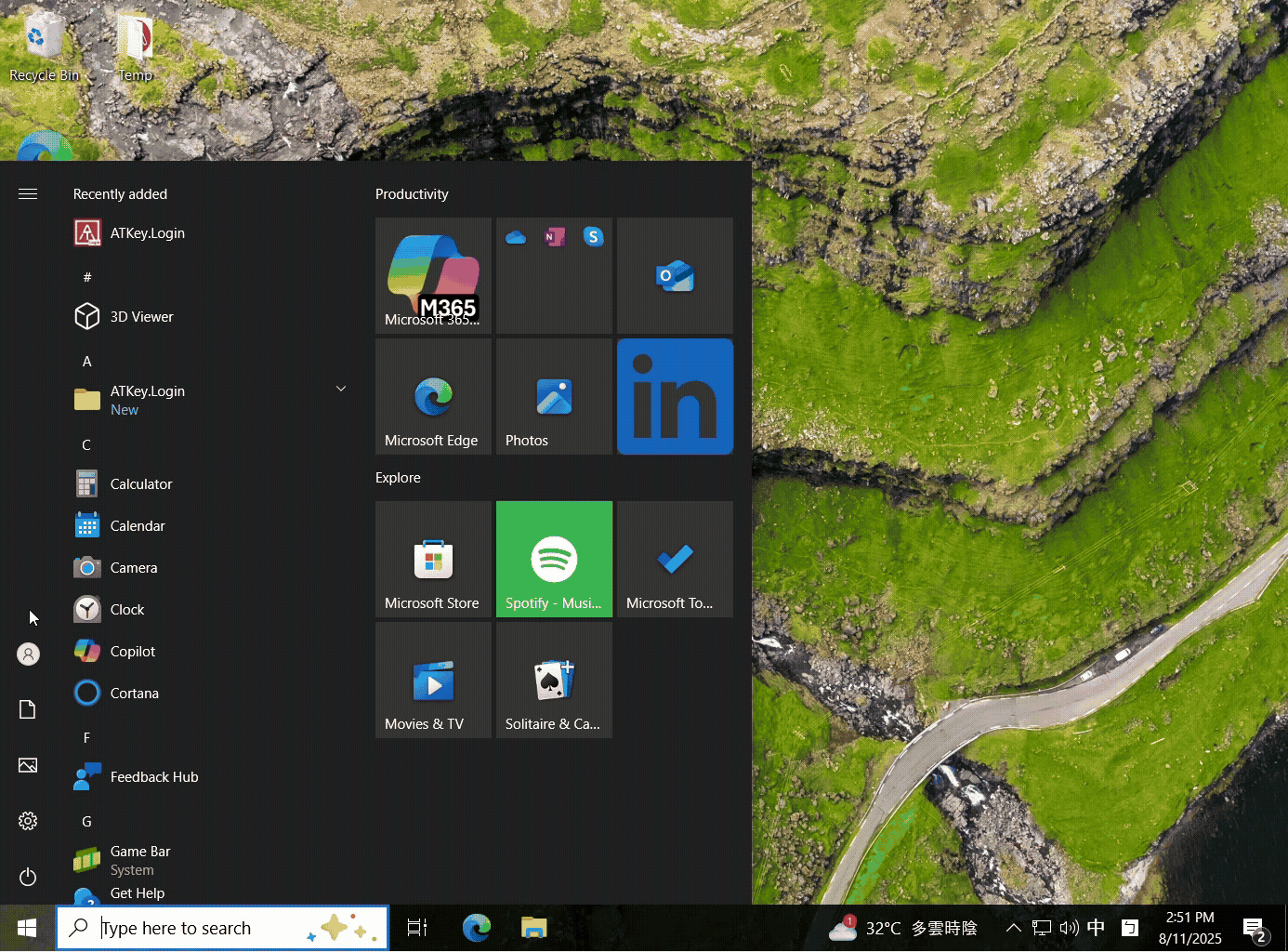Click the taskbar search field
Image resolution: width=1288 pixels, height=952 pixels.
pos(223,927)
